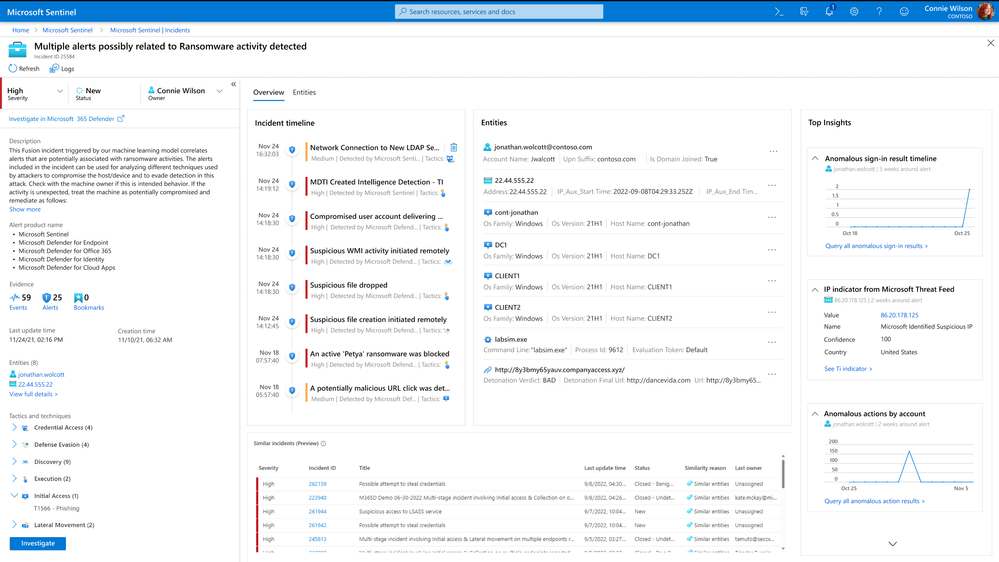Click the Events count icon
The image size is (999, 562).
[15, 298]
